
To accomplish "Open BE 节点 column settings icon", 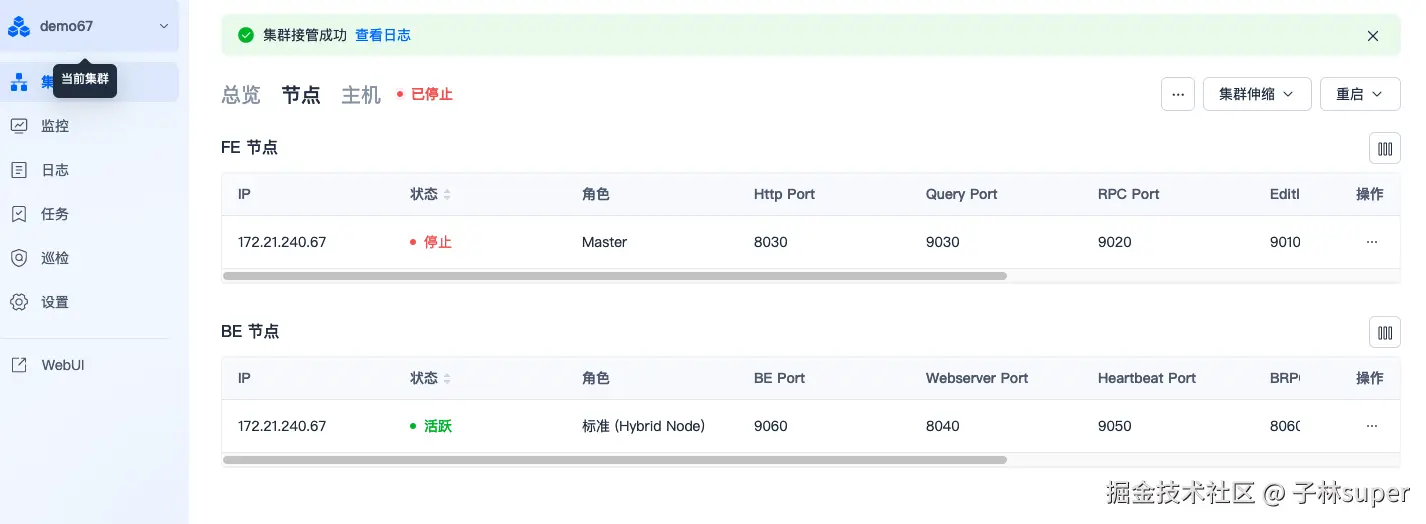I will click(x=1384, y=332).
